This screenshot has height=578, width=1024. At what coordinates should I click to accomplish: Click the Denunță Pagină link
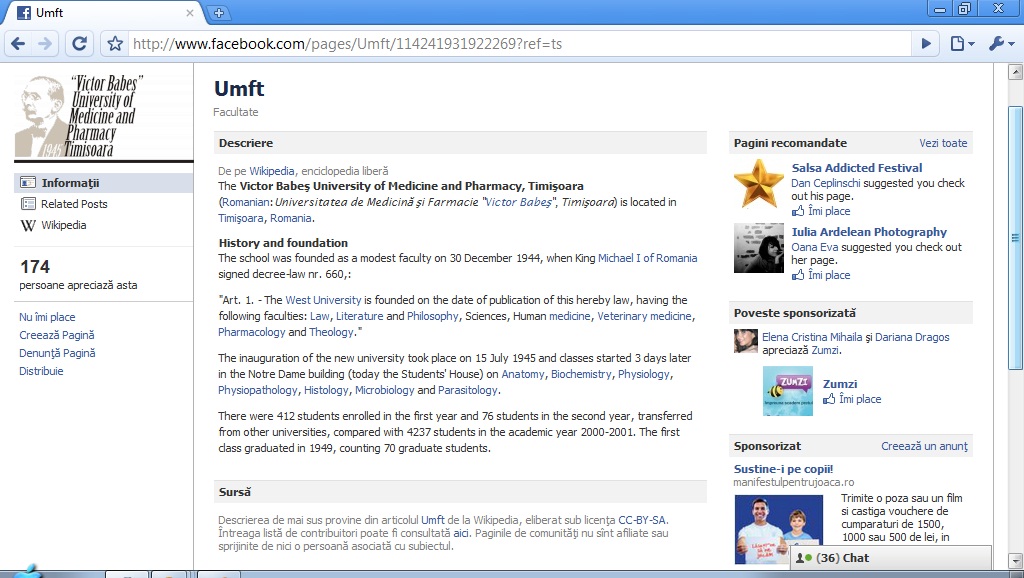pos(57,353)
